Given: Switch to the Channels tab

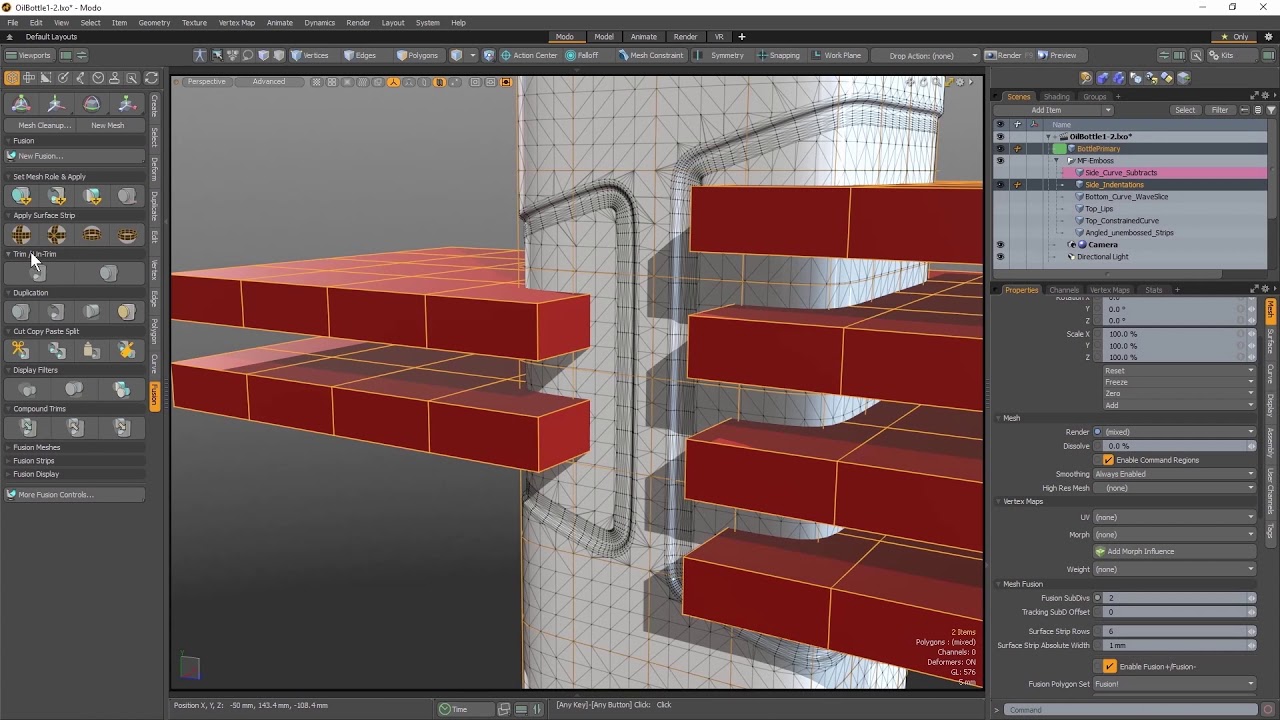Looking at the screenshot, I should [1063, 290].
